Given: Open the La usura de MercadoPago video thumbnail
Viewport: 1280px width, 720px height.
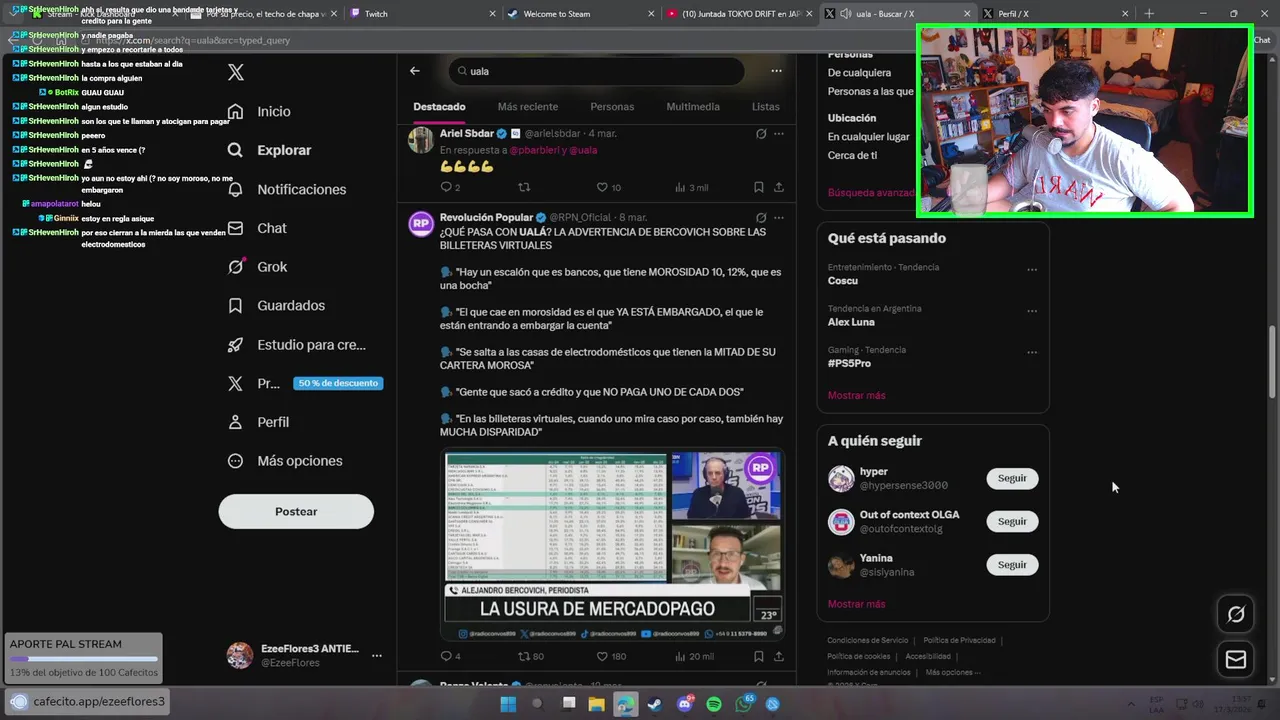Looking at the screenshot, I should point(612,545).
